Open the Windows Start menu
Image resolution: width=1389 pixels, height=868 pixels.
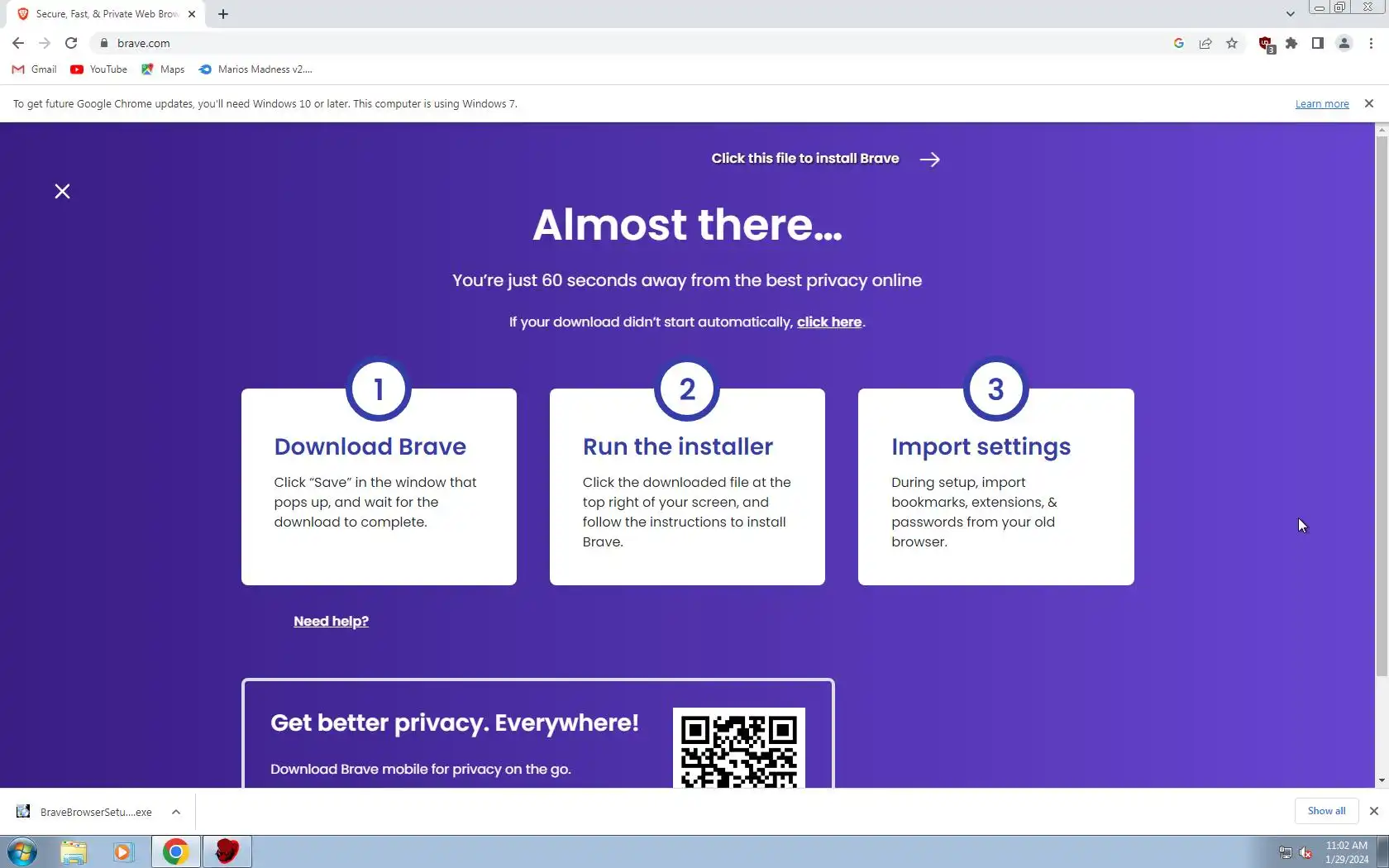[x=22, y=851]
